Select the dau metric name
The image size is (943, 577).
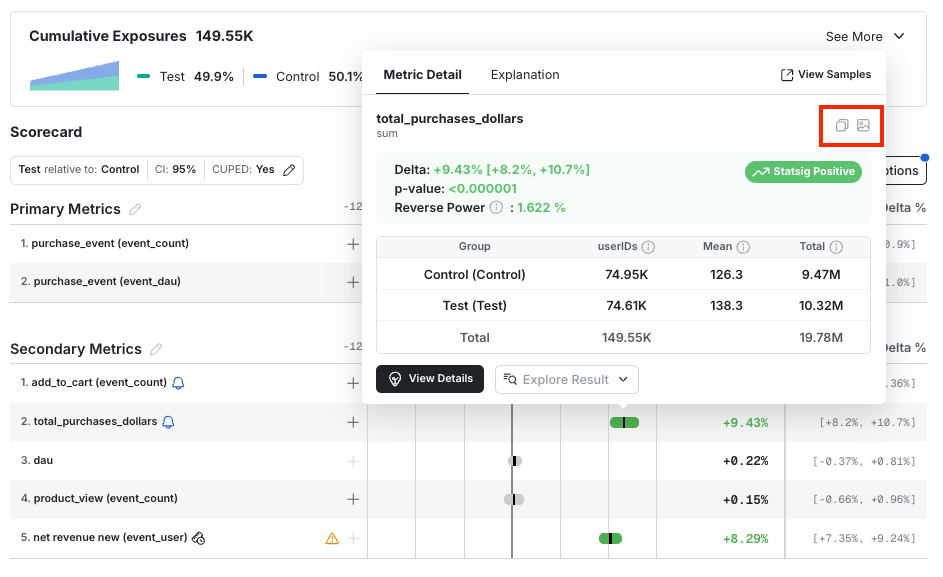(x=43, y=460)
